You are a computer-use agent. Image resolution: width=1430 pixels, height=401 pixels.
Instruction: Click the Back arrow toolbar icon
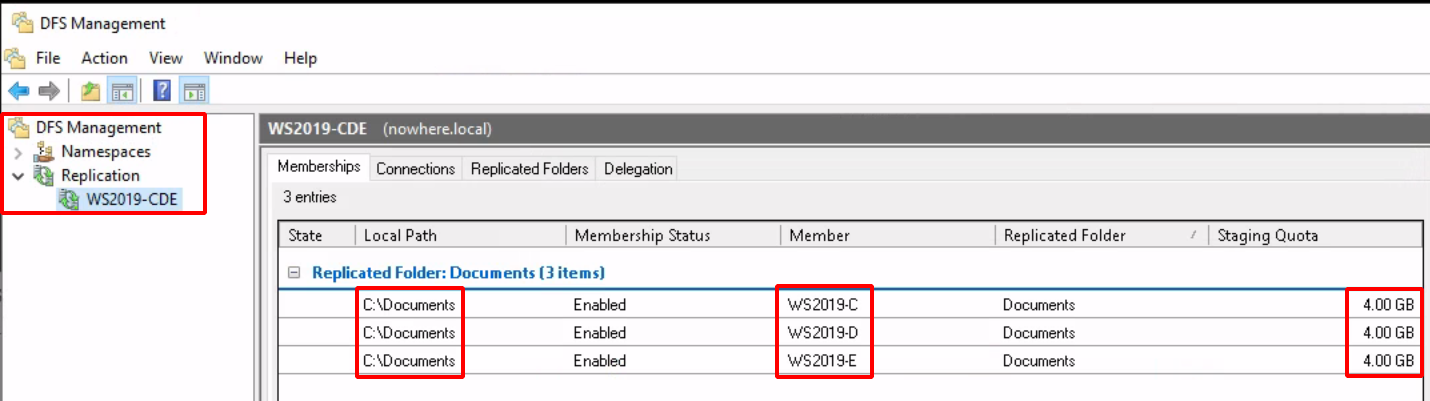(x=18, y=92)
